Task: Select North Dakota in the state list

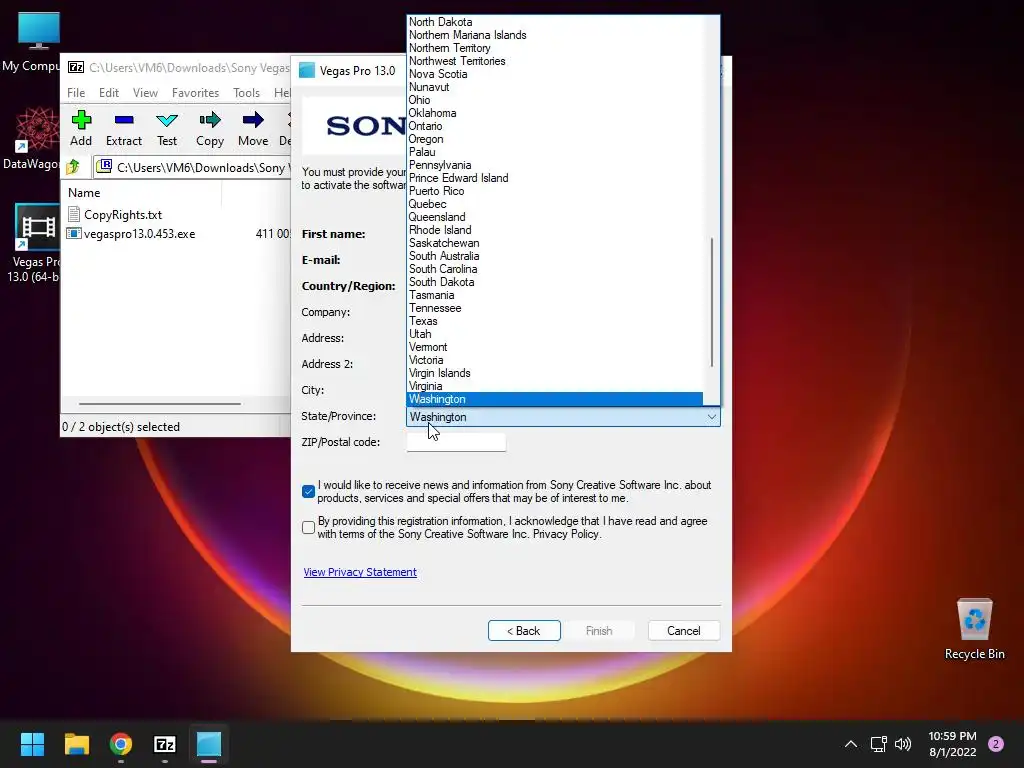Action: click(x=555, y=22)
